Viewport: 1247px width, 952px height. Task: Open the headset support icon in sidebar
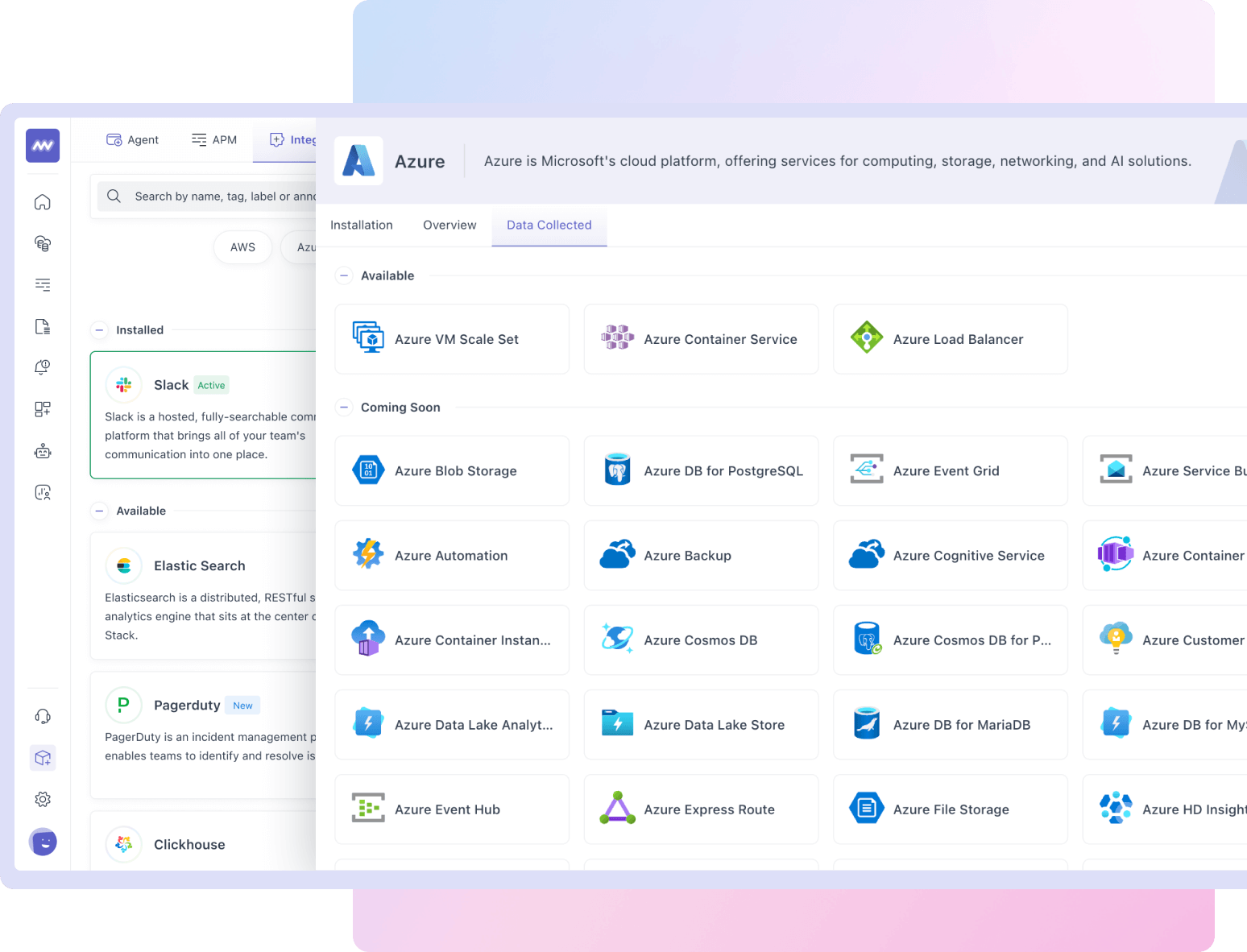(x=43, y=717)
